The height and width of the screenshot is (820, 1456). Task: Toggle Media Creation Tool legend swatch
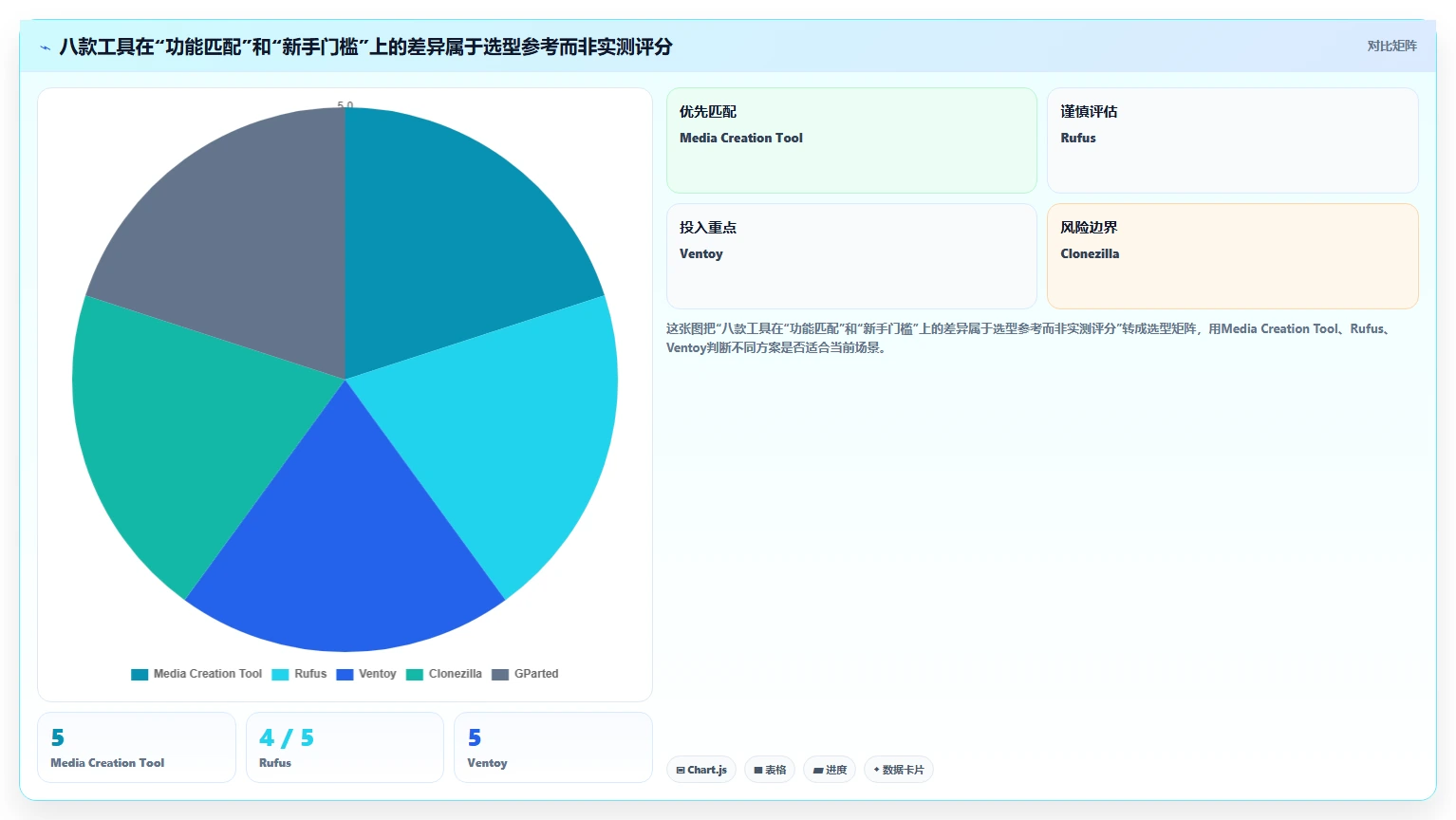(140, 675)
